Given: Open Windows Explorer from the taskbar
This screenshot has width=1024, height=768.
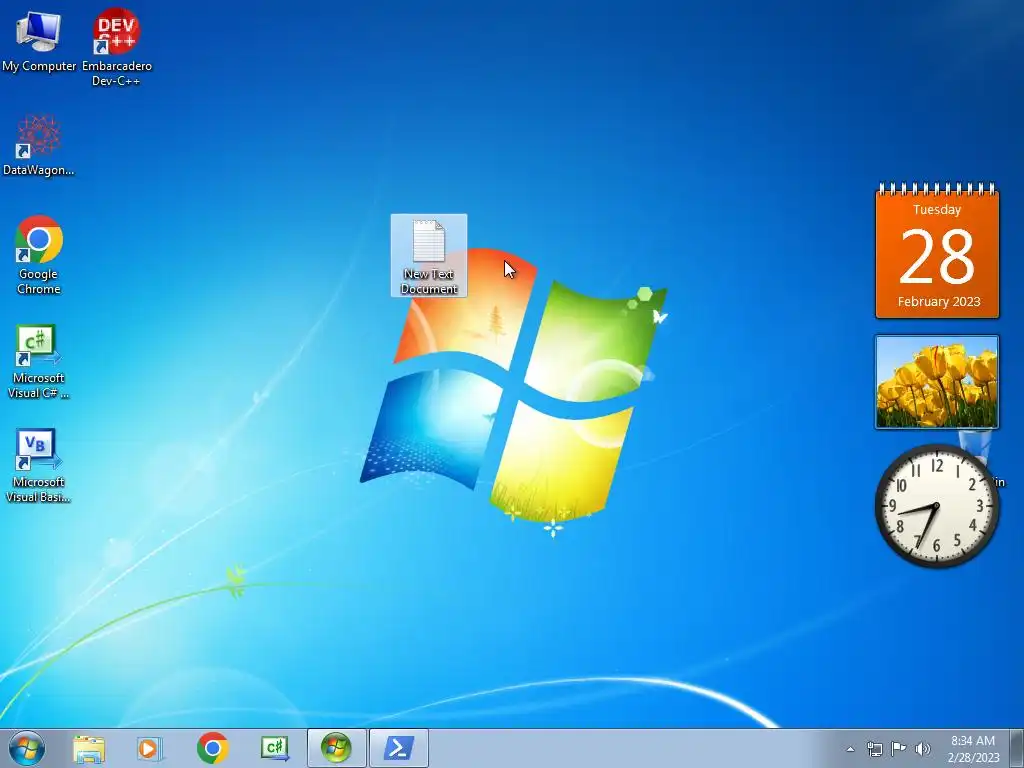Looking at the screenshot, I should click(89, 748).
